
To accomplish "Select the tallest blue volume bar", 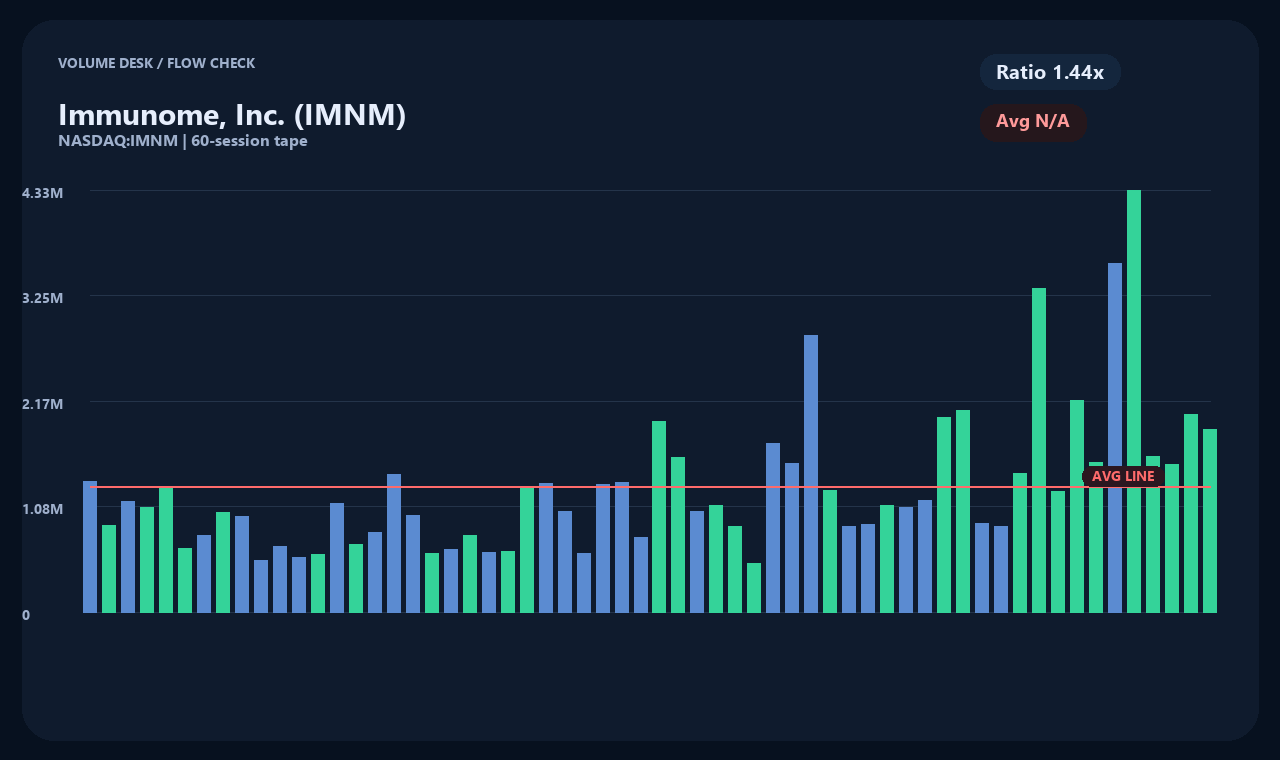I will tap(1115, 438).
